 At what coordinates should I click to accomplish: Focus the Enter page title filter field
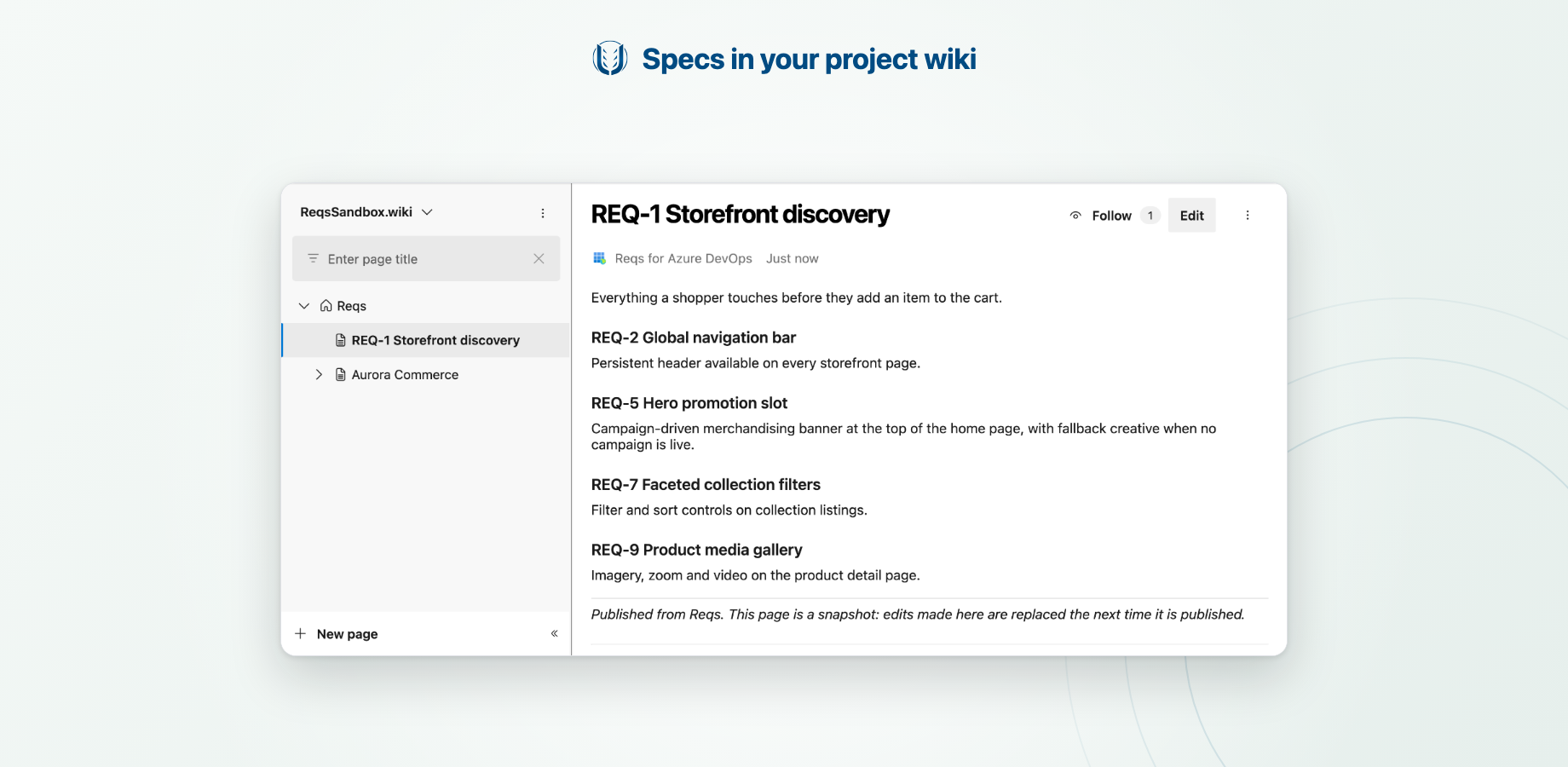pos(426,258)
